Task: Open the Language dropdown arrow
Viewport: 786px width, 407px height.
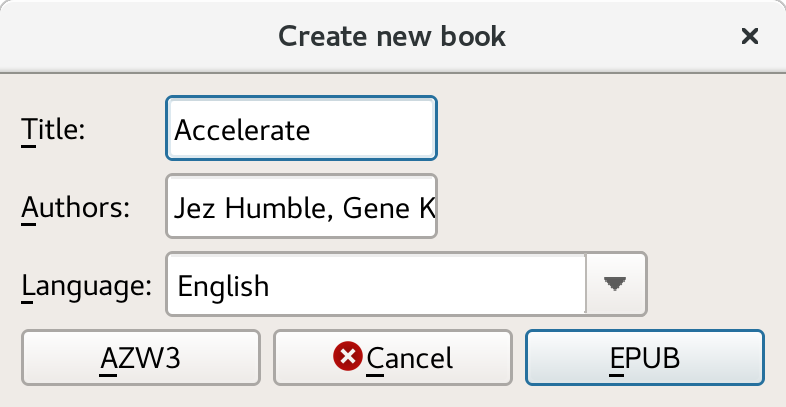Action: [x=617, y=284]
